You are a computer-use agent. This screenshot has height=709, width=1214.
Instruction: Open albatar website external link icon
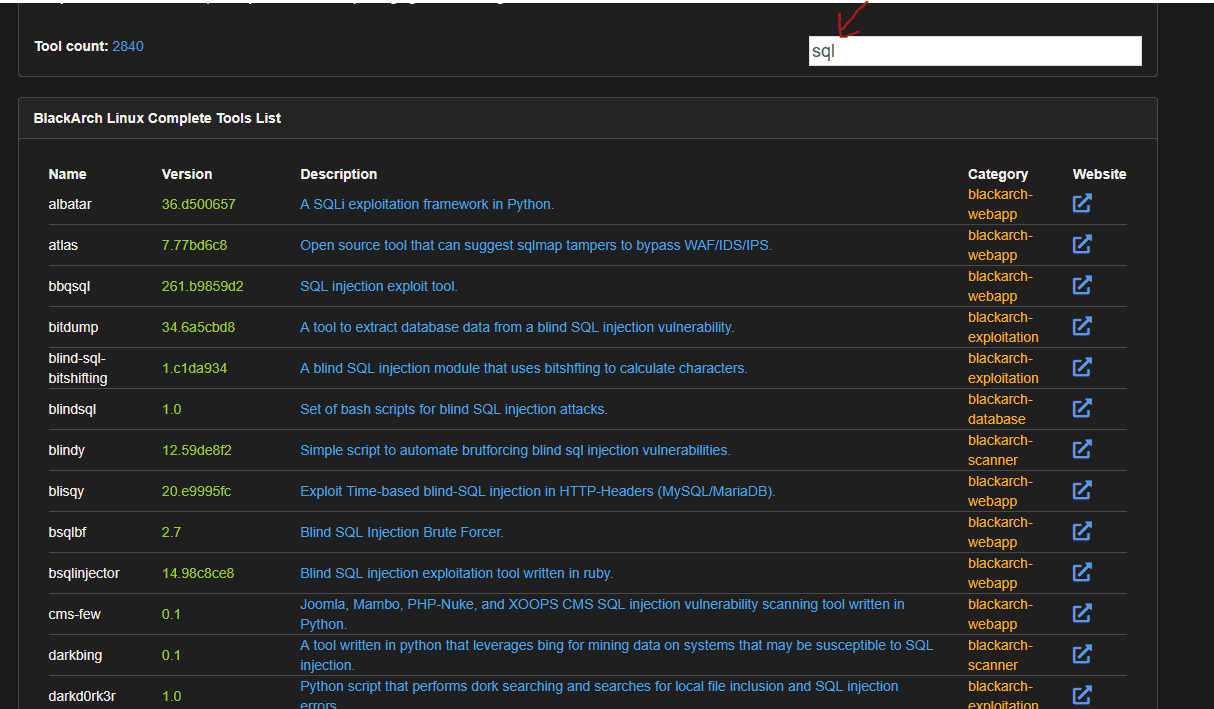pos(1082,203)
